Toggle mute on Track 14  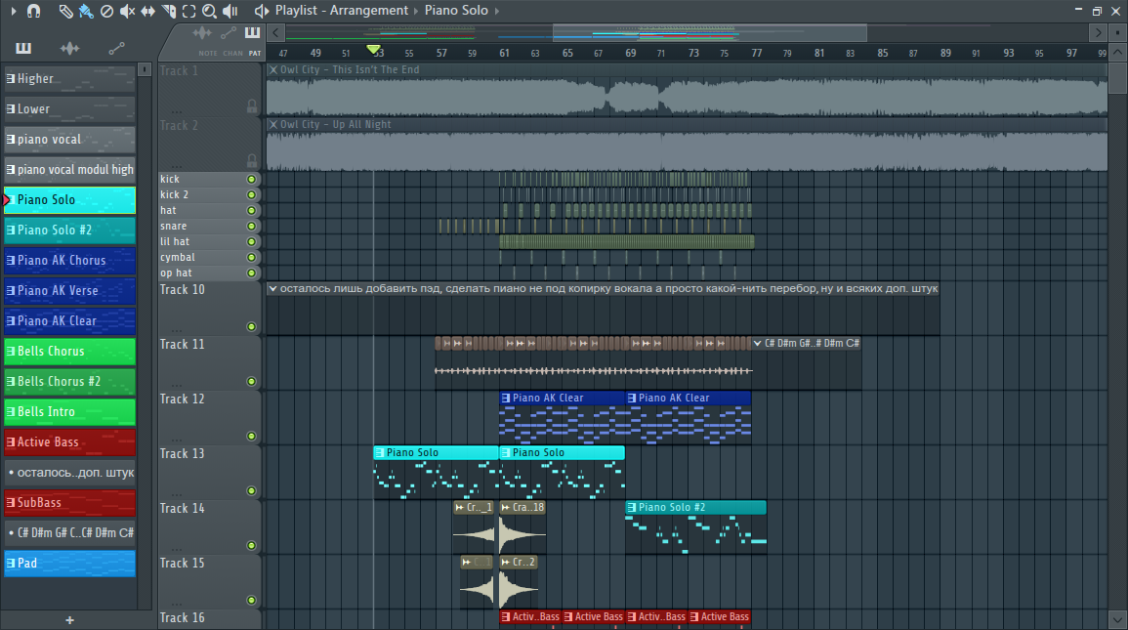click(251, 545)
